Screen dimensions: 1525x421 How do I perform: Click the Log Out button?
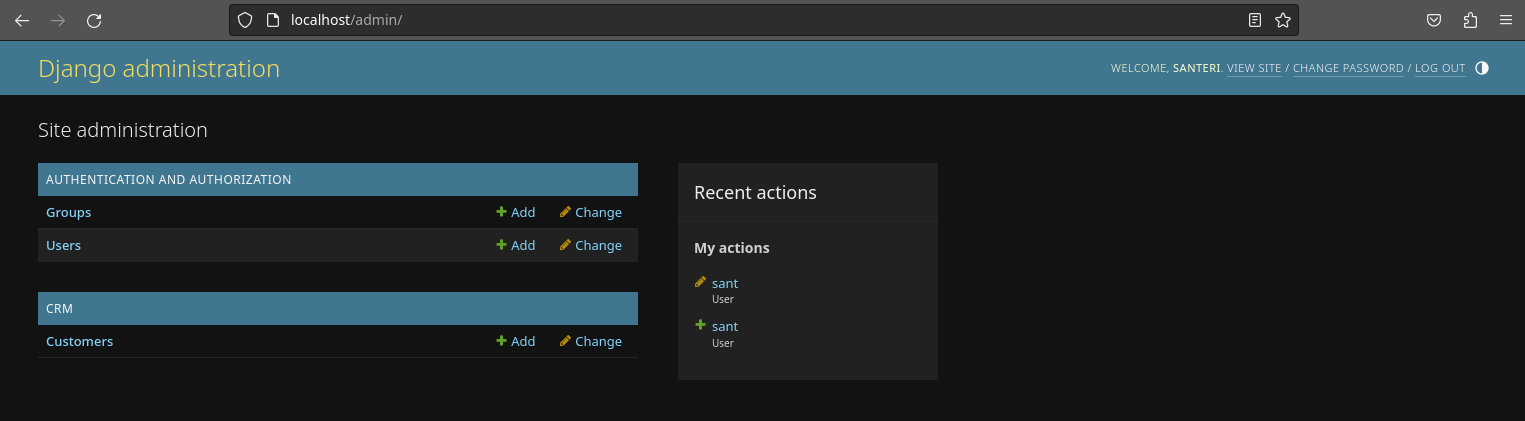(1440, 69)
